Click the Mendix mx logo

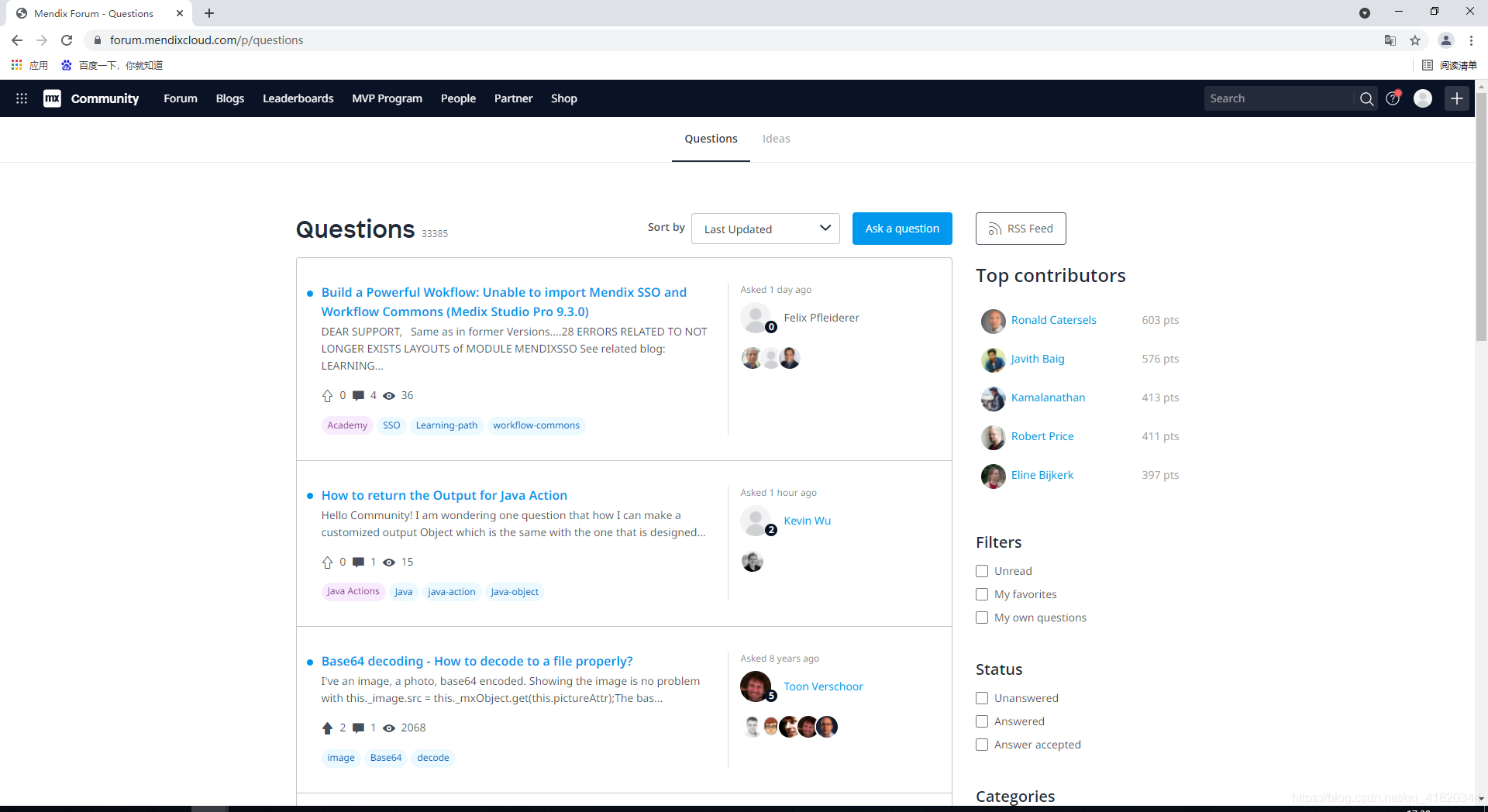(52, 98)
